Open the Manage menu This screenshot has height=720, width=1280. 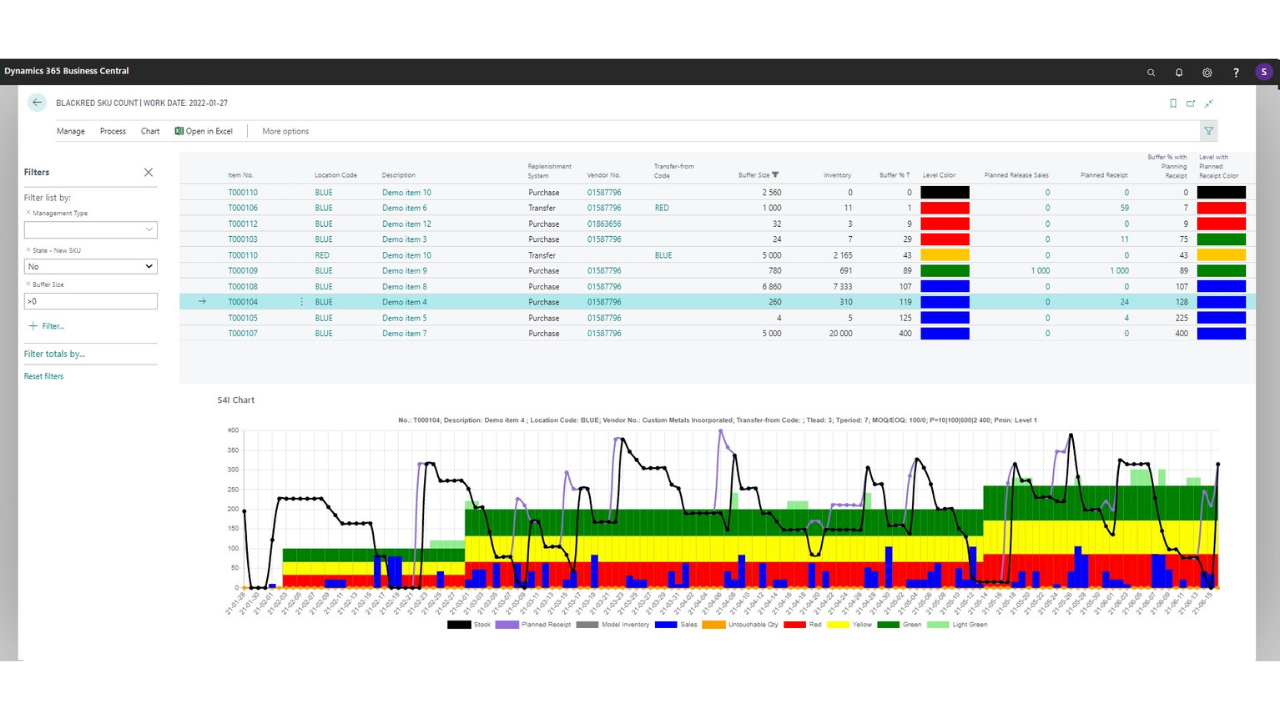71,131
